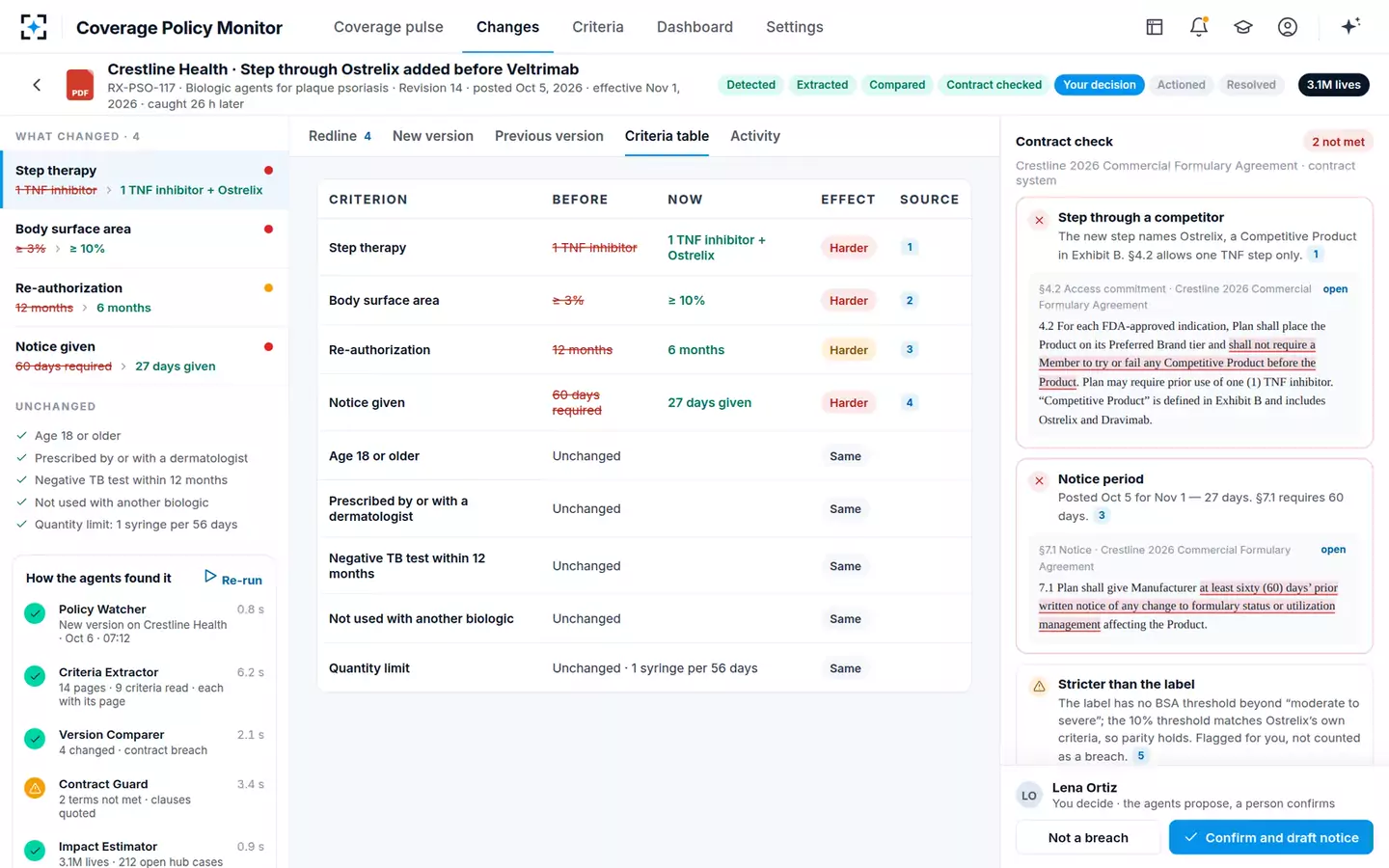Click Policy Watcher green check icon
The width and height of the screenshot is (1389, 868).
pos(35,612)
